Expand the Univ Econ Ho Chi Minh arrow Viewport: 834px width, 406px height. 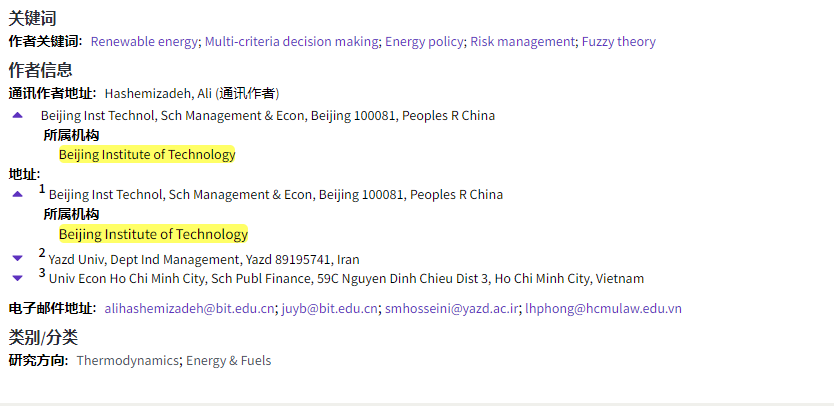(17, 278)
